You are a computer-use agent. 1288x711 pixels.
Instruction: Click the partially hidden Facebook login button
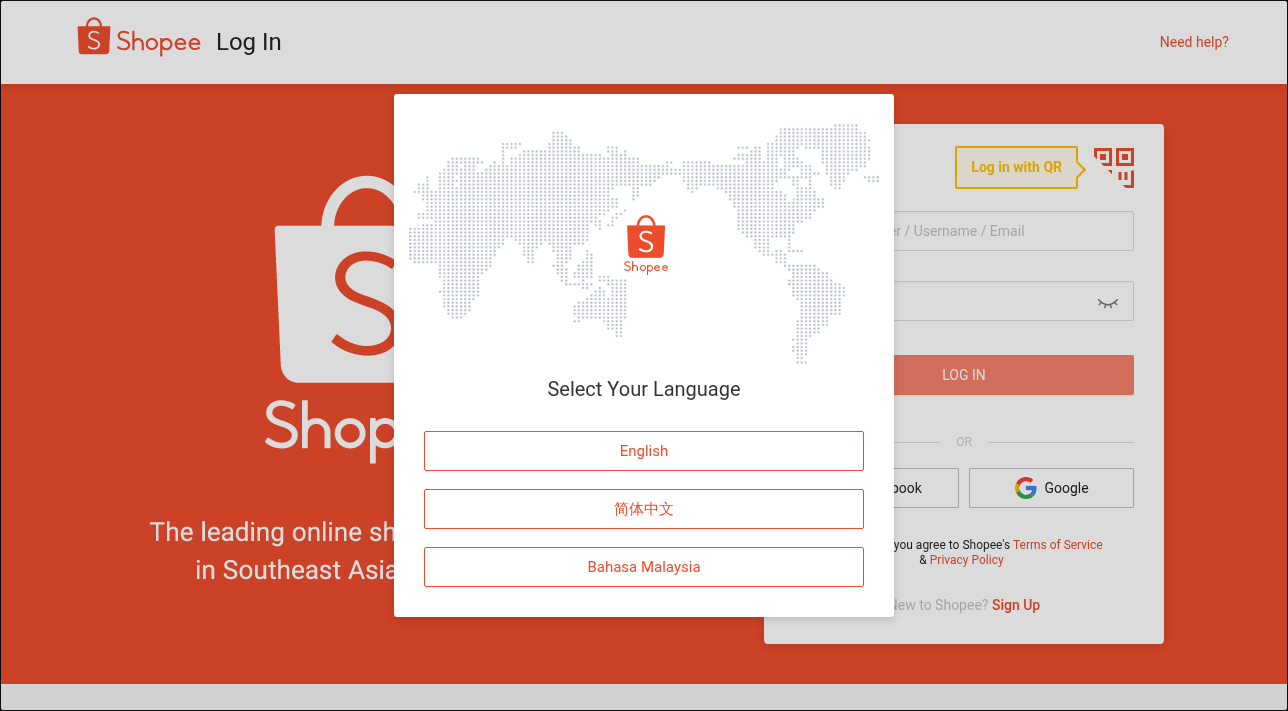point(926,488)
